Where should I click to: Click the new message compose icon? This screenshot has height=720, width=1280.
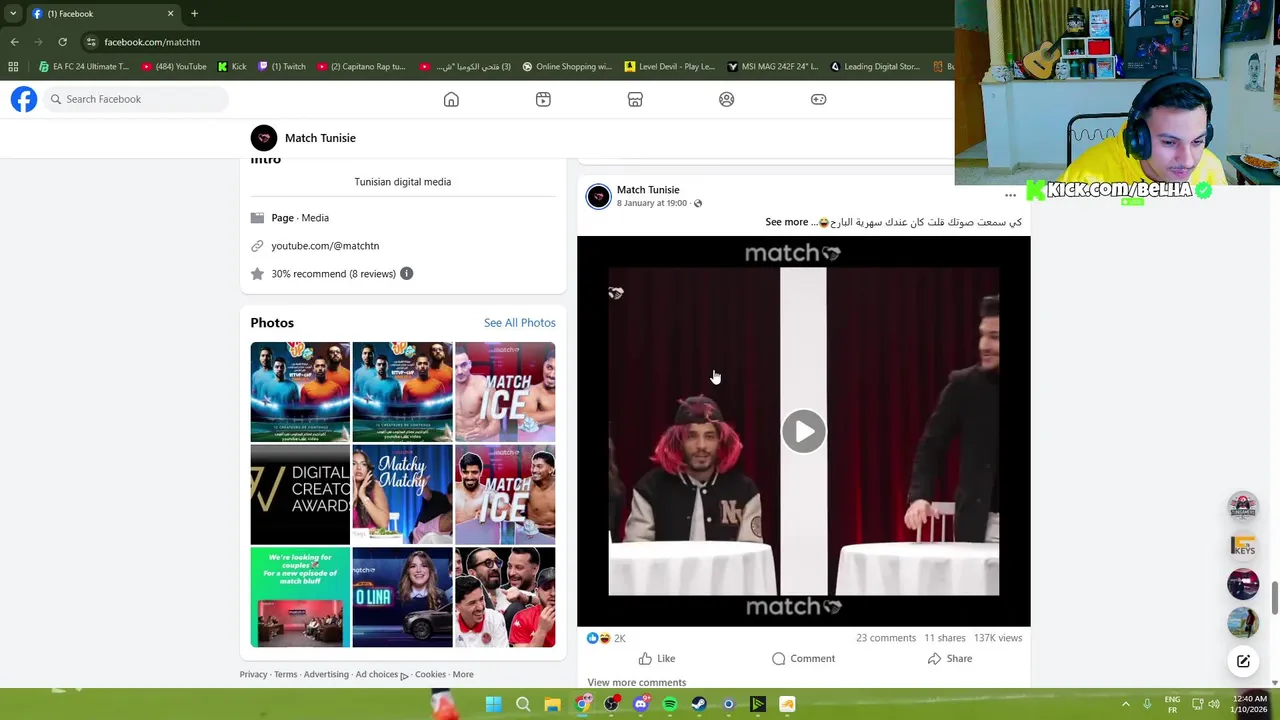tap(1243, 661)
